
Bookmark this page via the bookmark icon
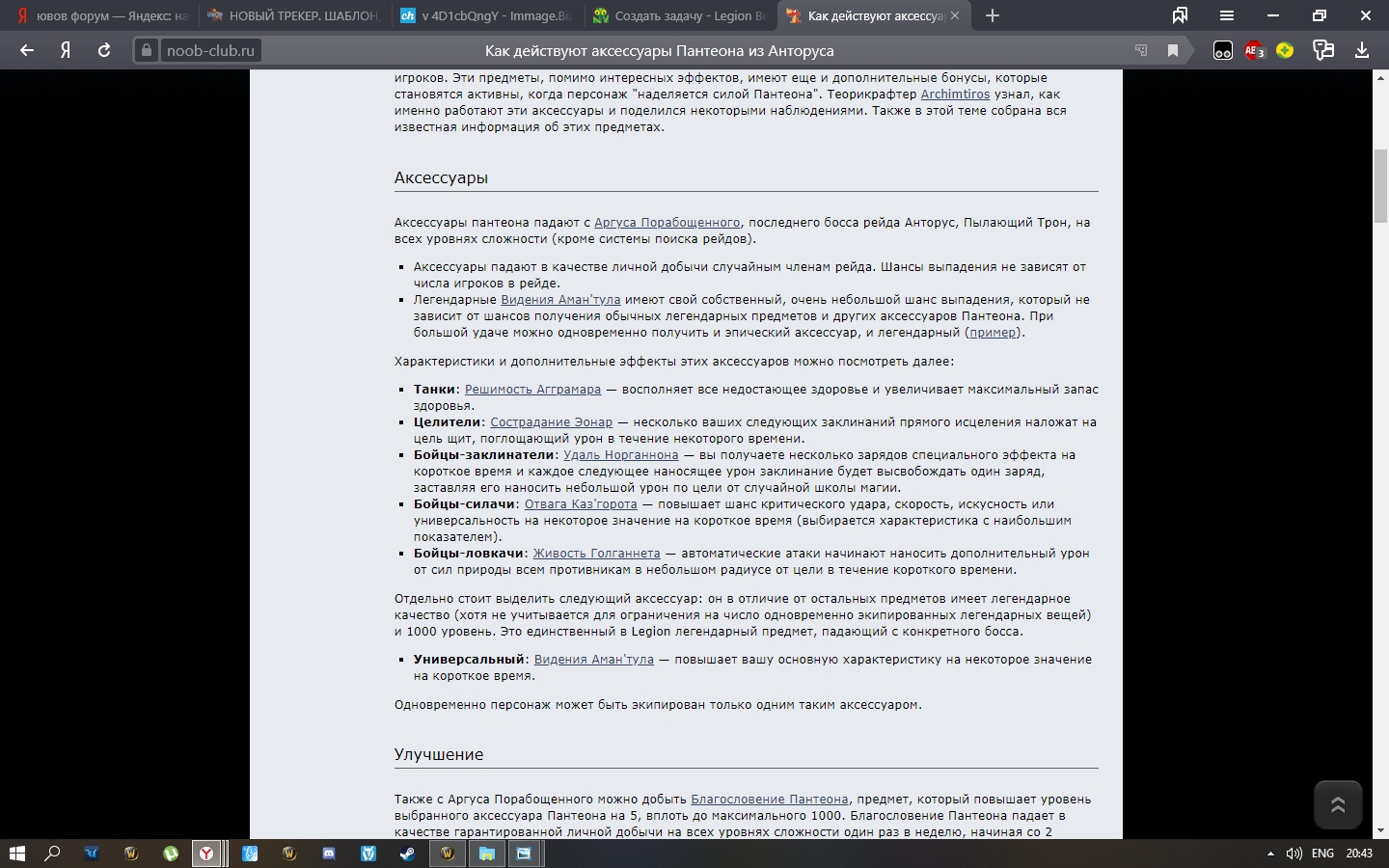click(x=1173, y=50)
